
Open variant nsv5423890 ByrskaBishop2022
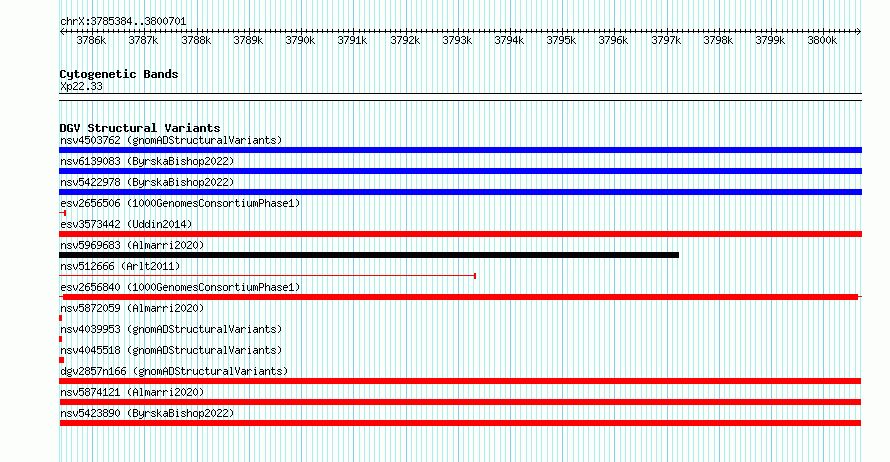(147, 413)
